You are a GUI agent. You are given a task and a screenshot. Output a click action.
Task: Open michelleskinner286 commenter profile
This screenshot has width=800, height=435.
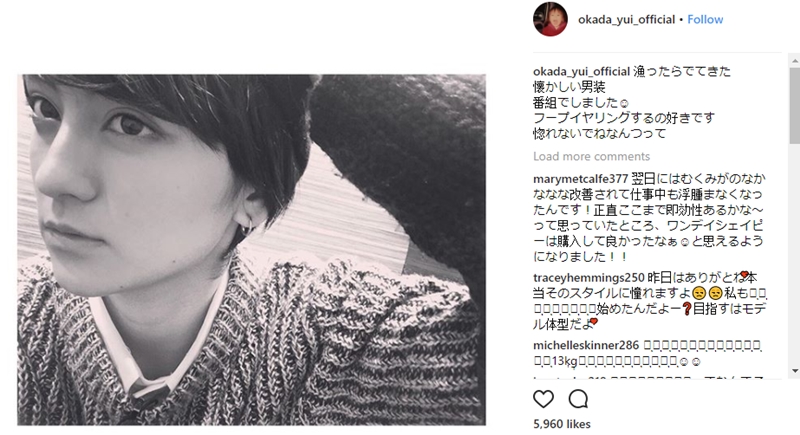(x=586, y=345)
